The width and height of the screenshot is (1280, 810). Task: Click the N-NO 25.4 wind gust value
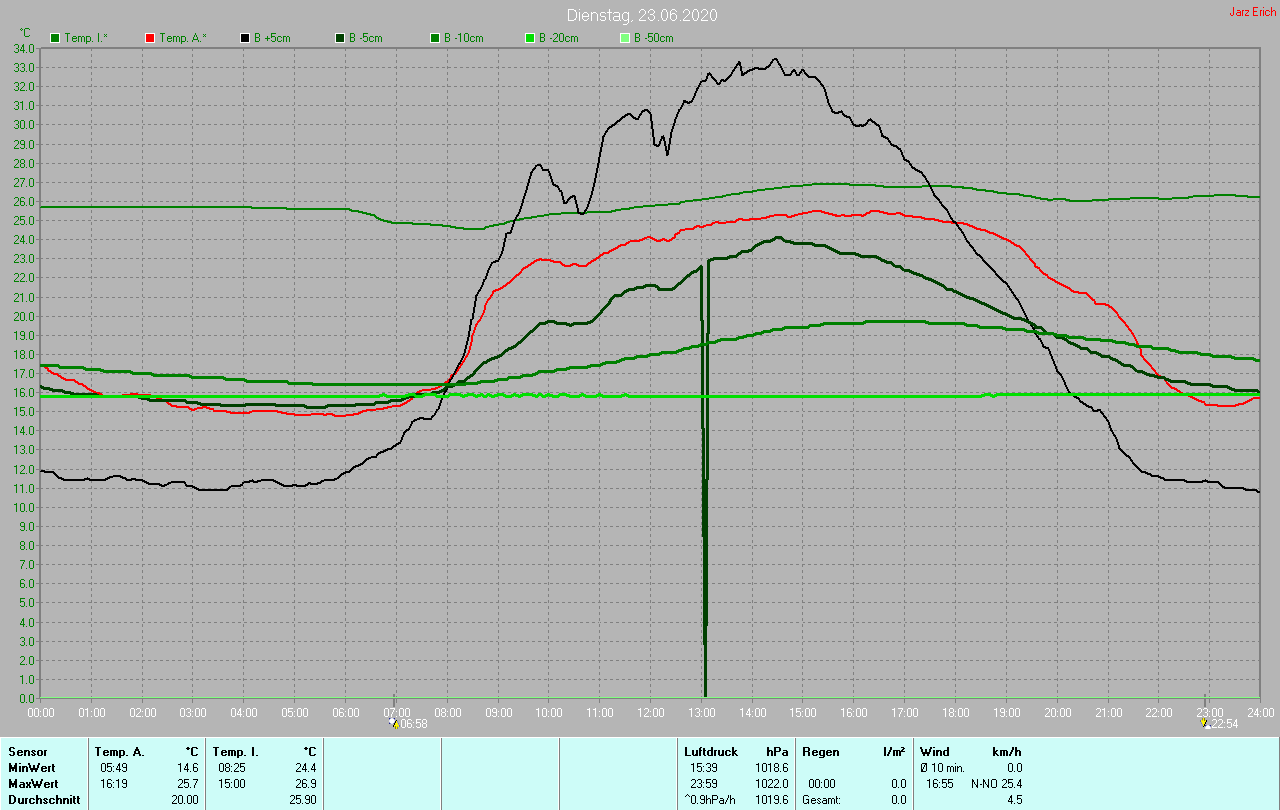pos(996,784)
